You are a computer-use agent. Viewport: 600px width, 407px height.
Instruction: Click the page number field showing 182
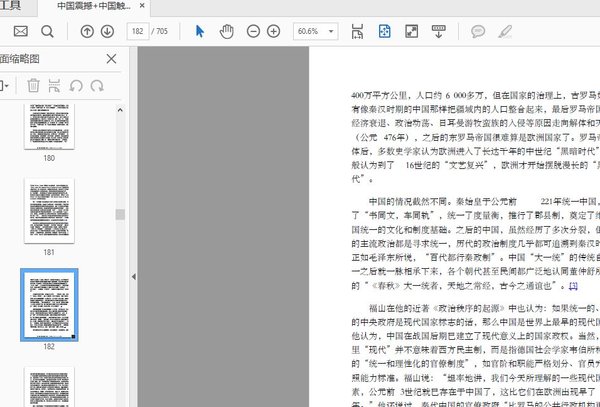point(140,31)
